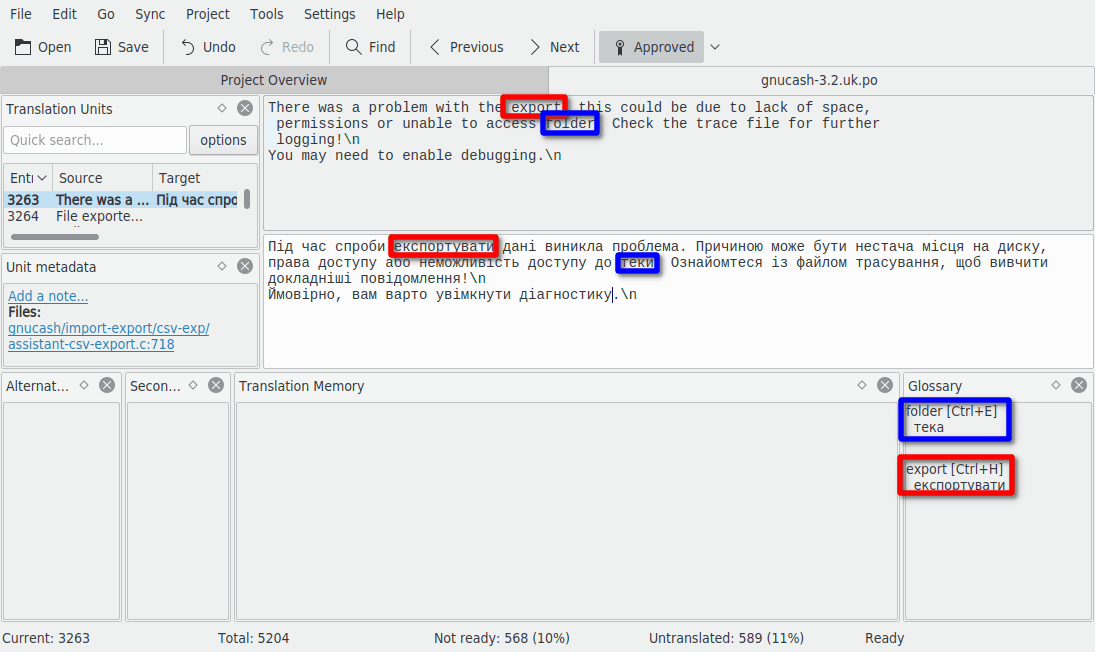This screenshot has height=652, width=1095.
Task: Expand the Approved dropdown arrow
Action: point(715,47)
